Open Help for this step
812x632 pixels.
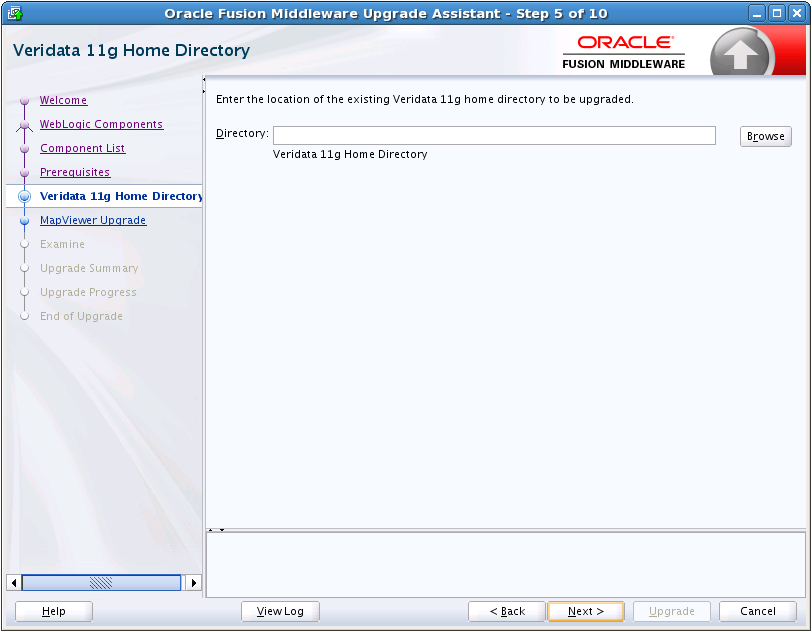point(54,611)
